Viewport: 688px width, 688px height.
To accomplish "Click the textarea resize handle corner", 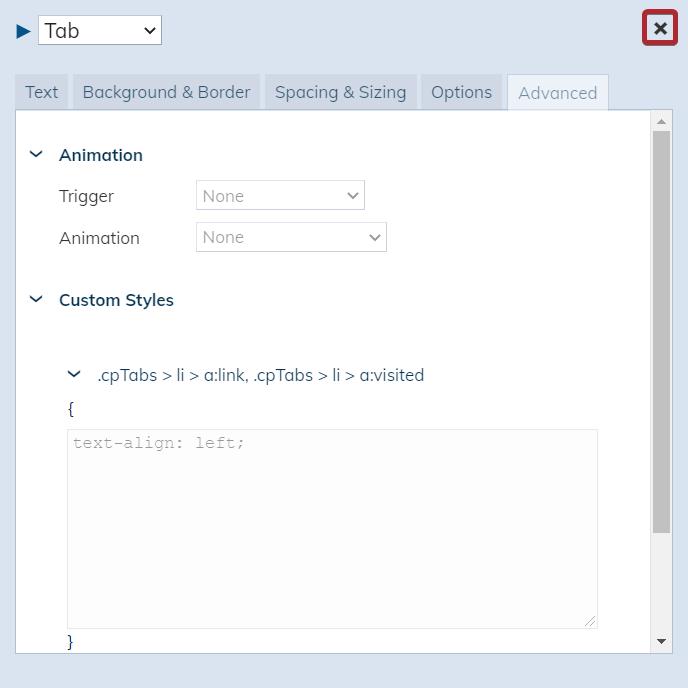I will [590, 621].
